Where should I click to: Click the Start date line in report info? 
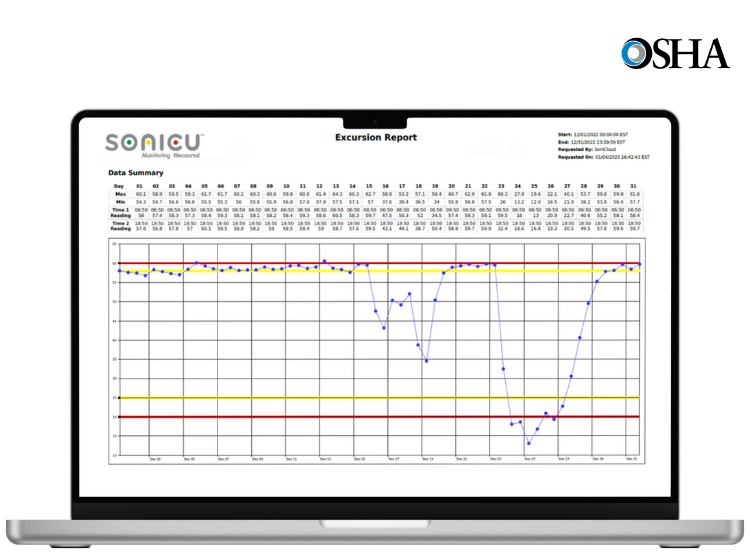coord(598,134)
